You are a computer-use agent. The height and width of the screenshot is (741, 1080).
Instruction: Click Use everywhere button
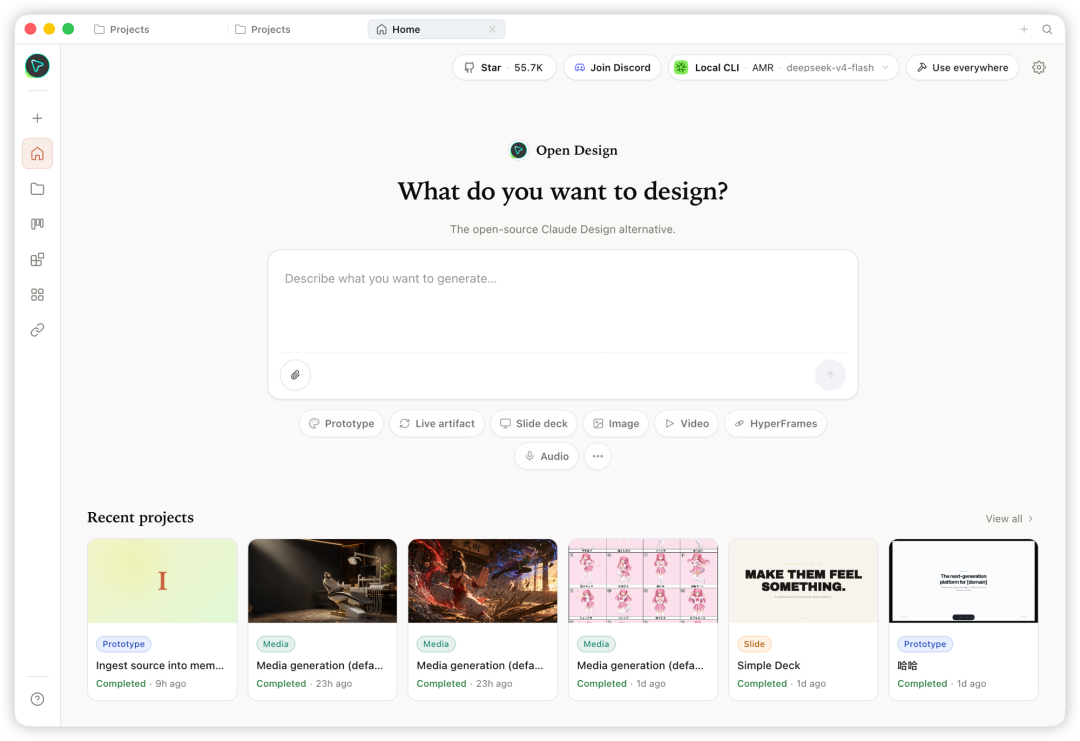click(962, 67)
